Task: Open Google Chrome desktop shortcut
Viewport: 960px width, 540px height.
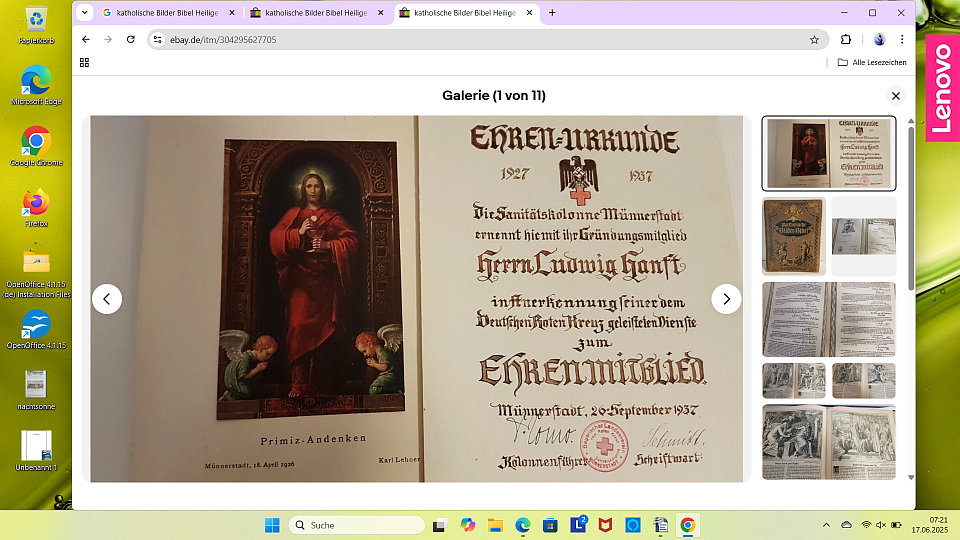Action: [x=36, y=146]
